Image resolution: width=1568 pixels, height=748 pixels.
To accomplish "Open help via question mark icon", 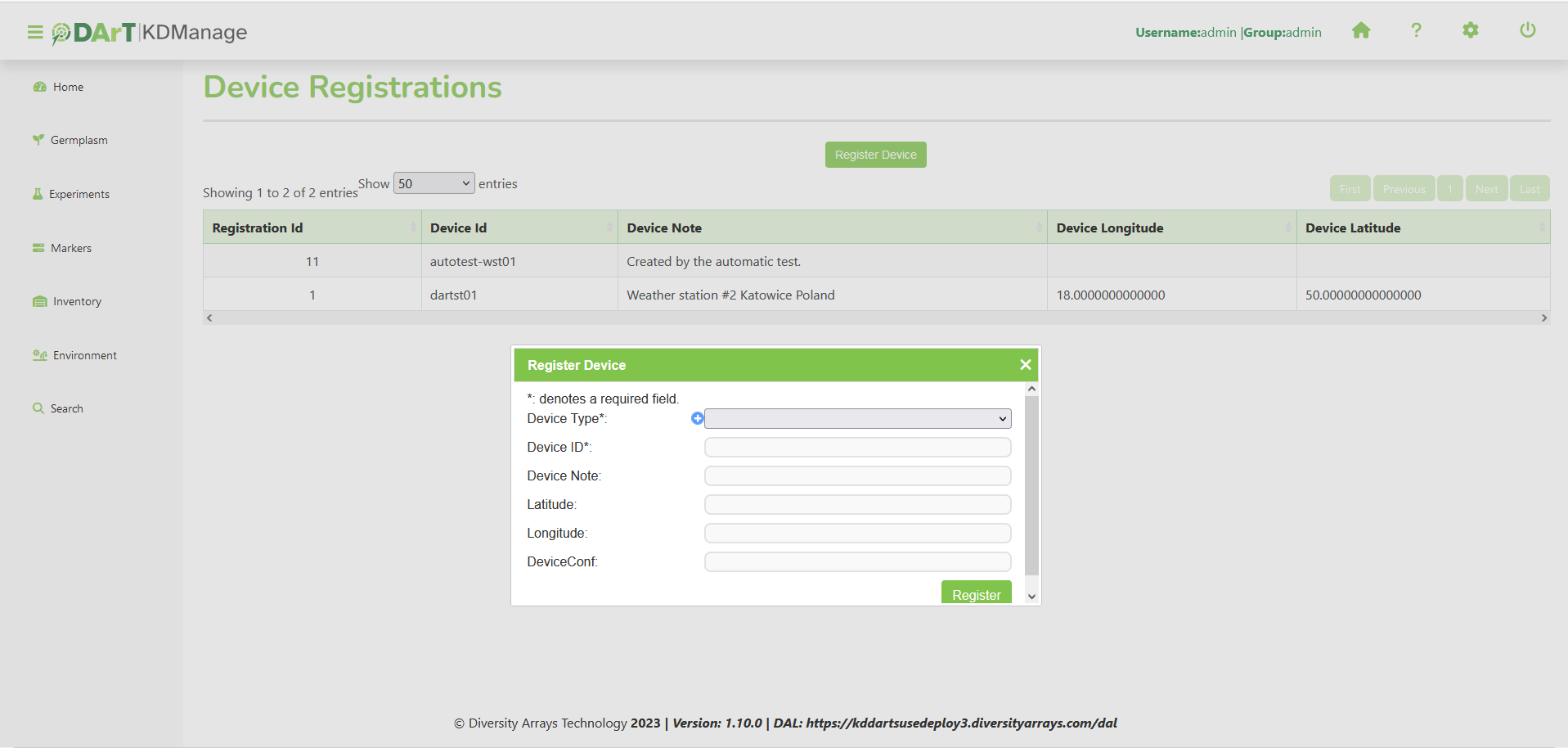I will coord(1416,31).
